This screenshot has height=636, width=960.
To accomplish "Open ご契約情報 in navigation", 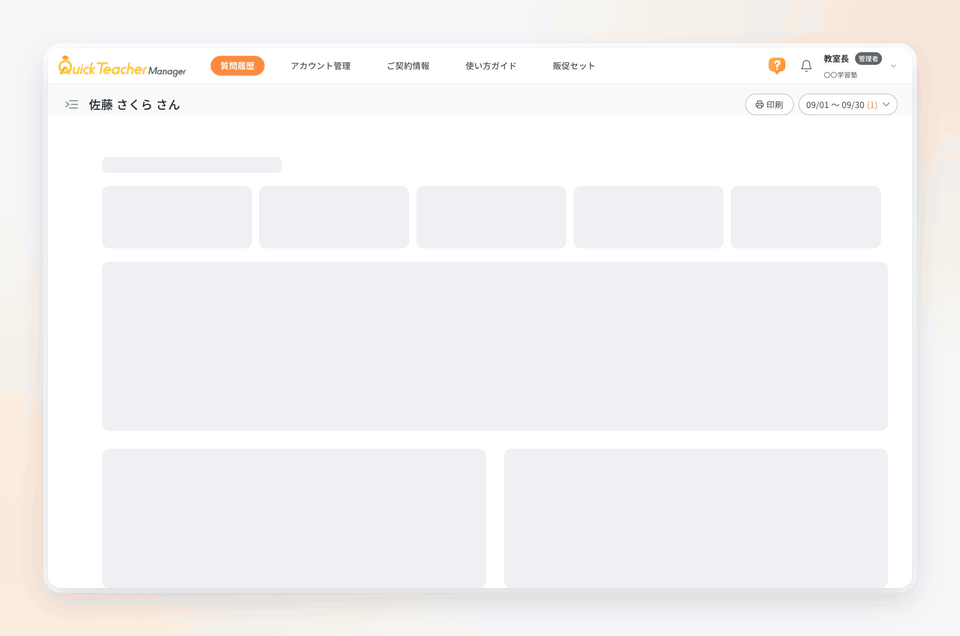I will click(x=408, y=65).
